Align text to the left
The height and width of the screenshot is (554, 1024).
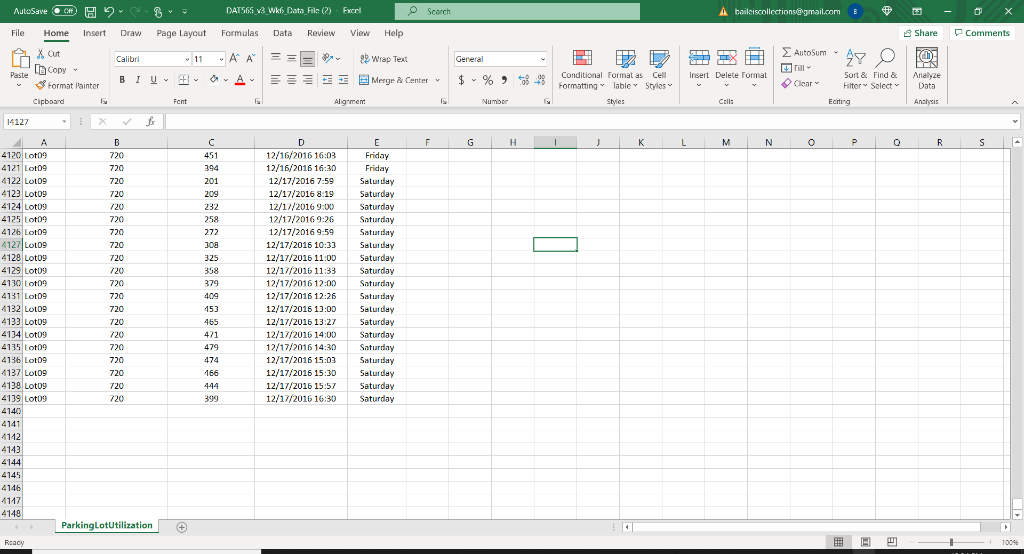[x=276, y=80]
